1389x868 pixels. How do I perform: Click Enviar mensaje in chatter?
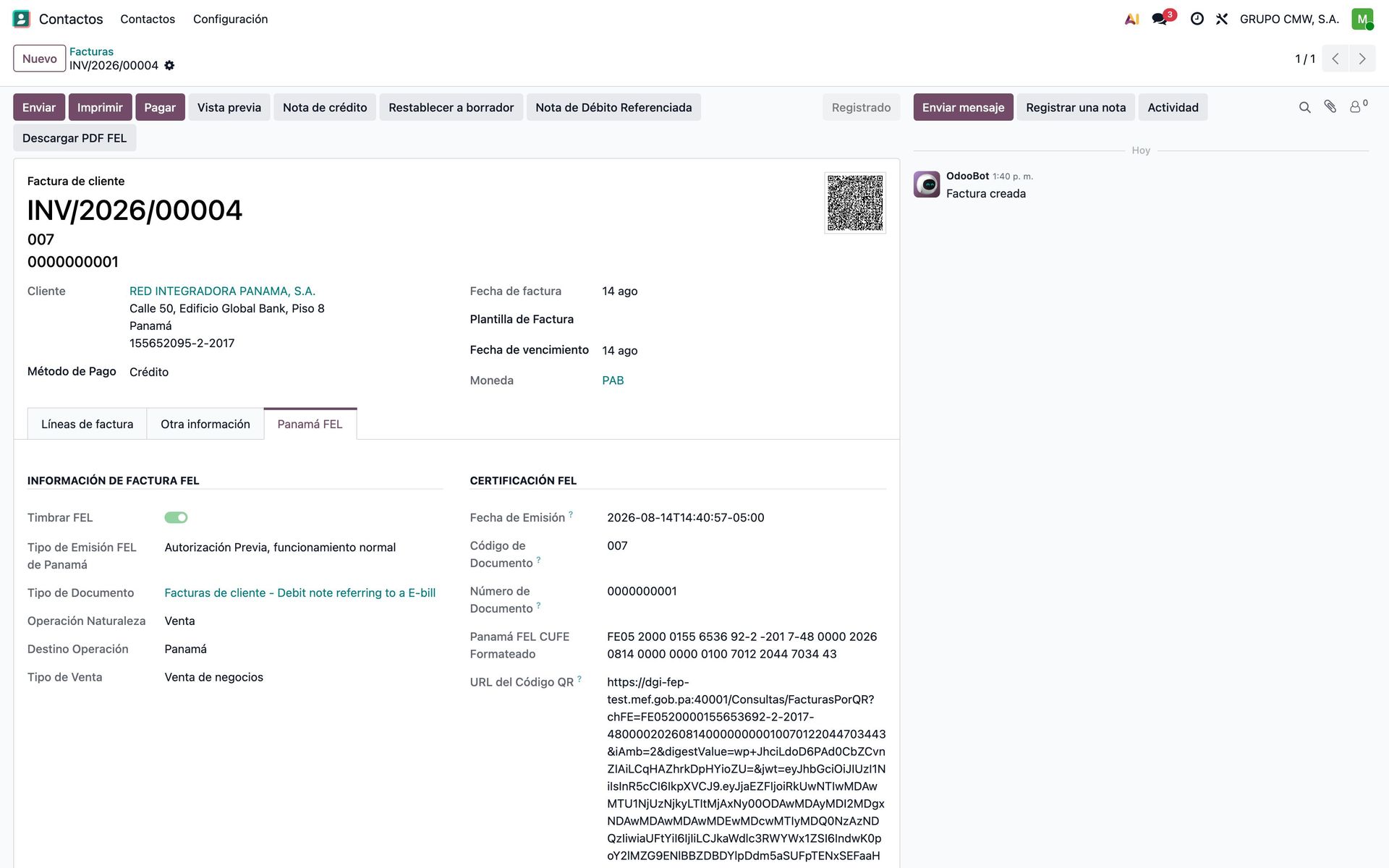click(963, 107)
